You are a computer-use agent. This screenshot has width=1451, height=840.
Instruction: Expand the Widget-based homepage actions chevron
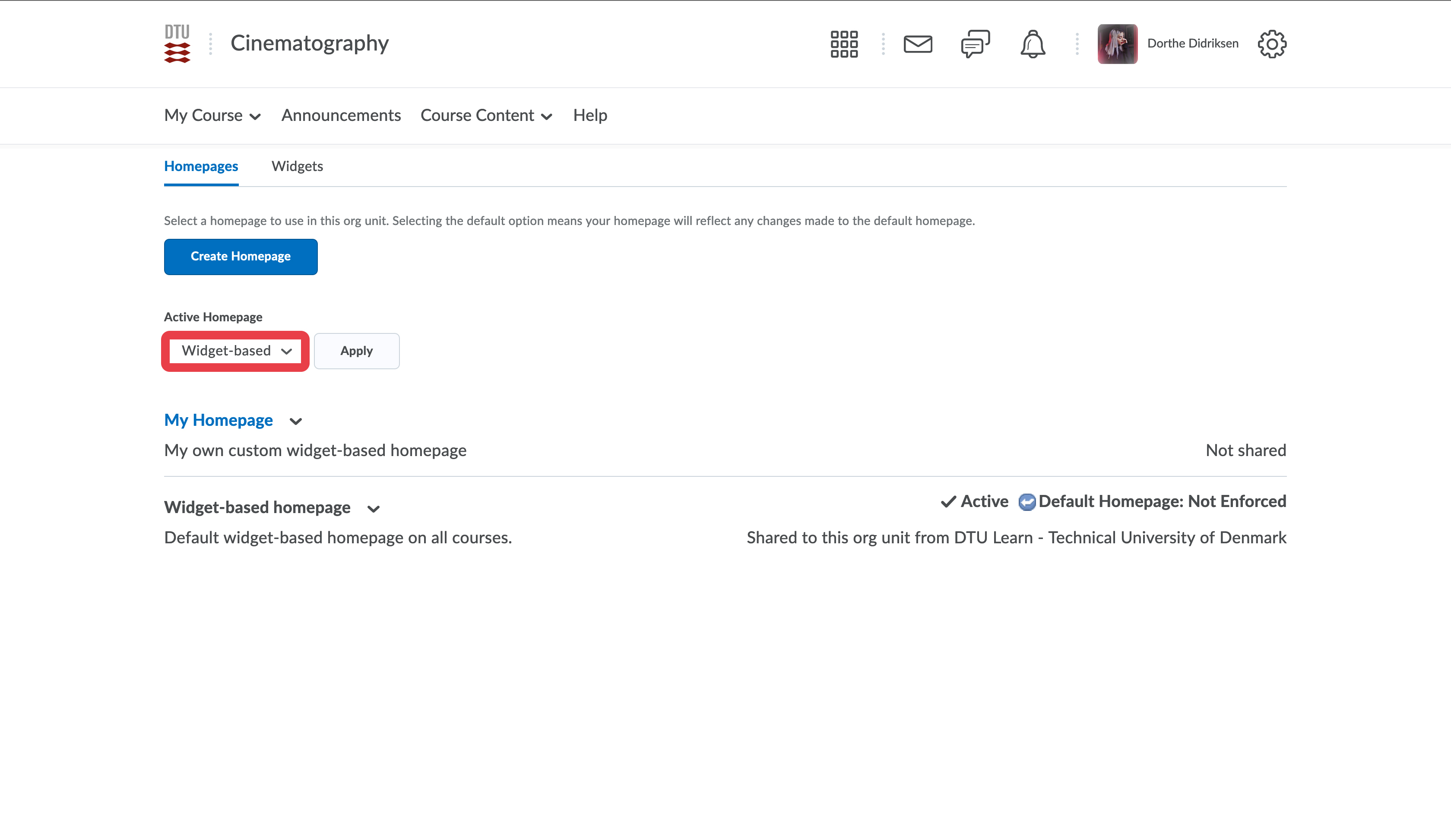[x=373, y=509]
